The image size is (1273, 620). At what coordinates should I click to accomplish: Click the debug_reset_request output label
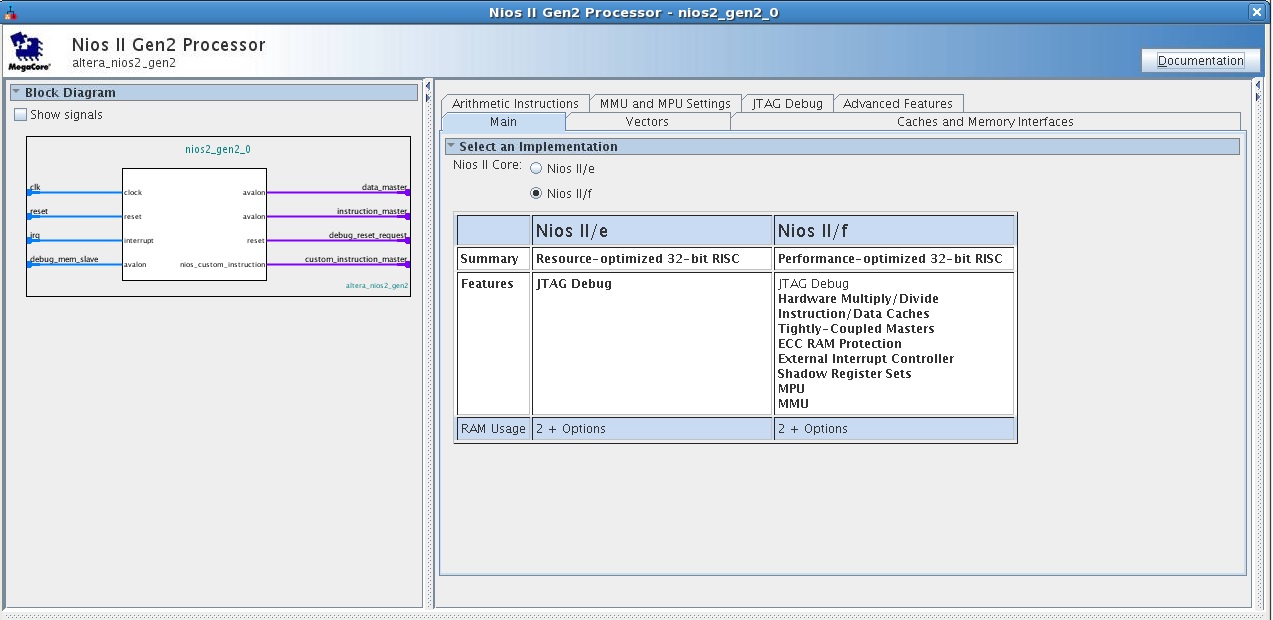[368, 235]
